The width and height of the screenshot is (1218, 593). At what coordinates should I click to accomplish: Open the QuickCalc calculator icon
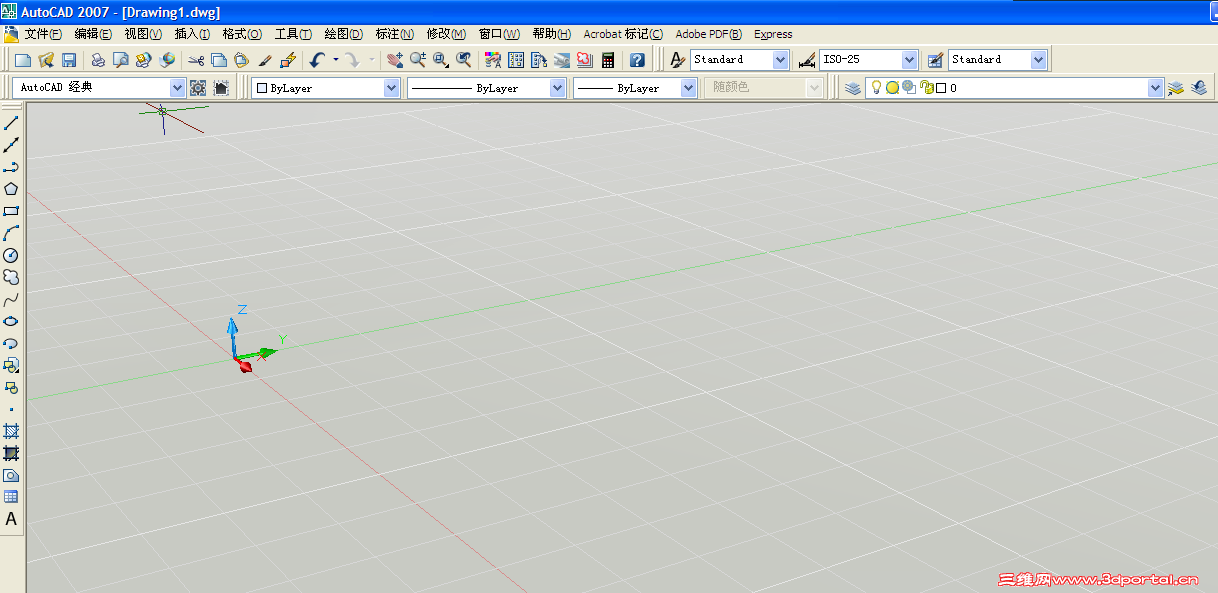click(607, 60)
